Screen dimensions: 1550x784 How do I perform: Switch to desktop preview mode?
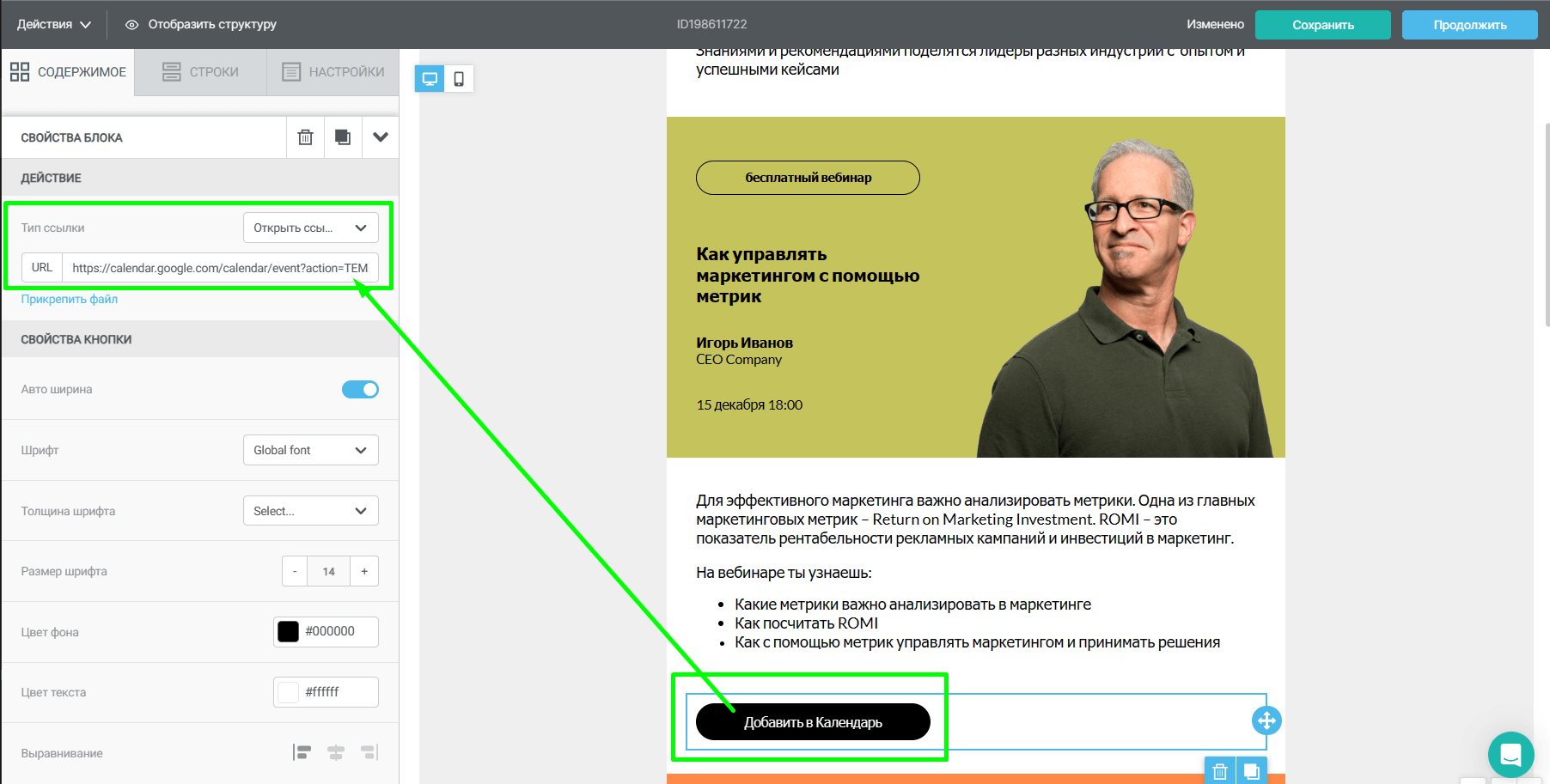[x=430, y=79]
